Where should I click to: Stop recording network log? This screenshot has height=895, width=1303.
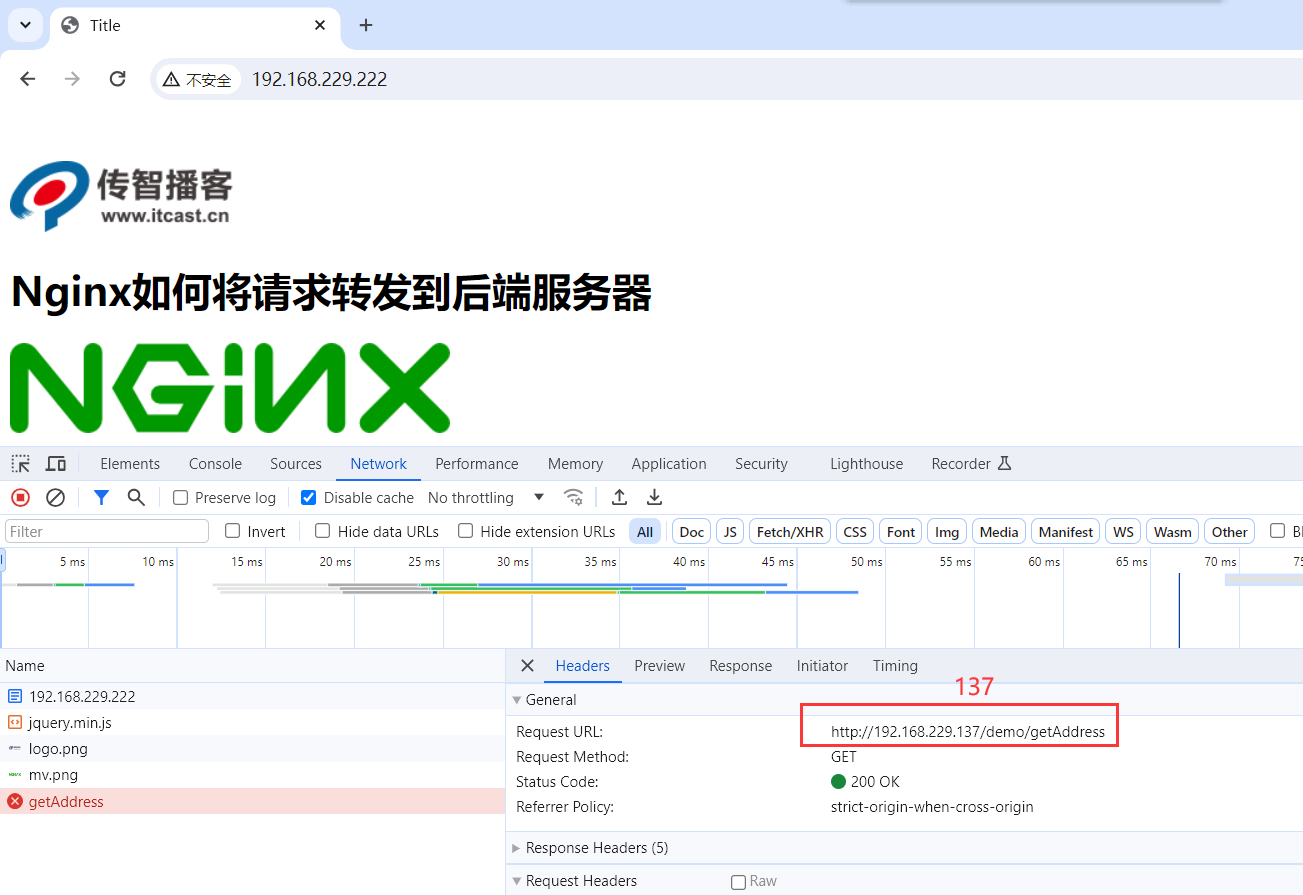20,497
